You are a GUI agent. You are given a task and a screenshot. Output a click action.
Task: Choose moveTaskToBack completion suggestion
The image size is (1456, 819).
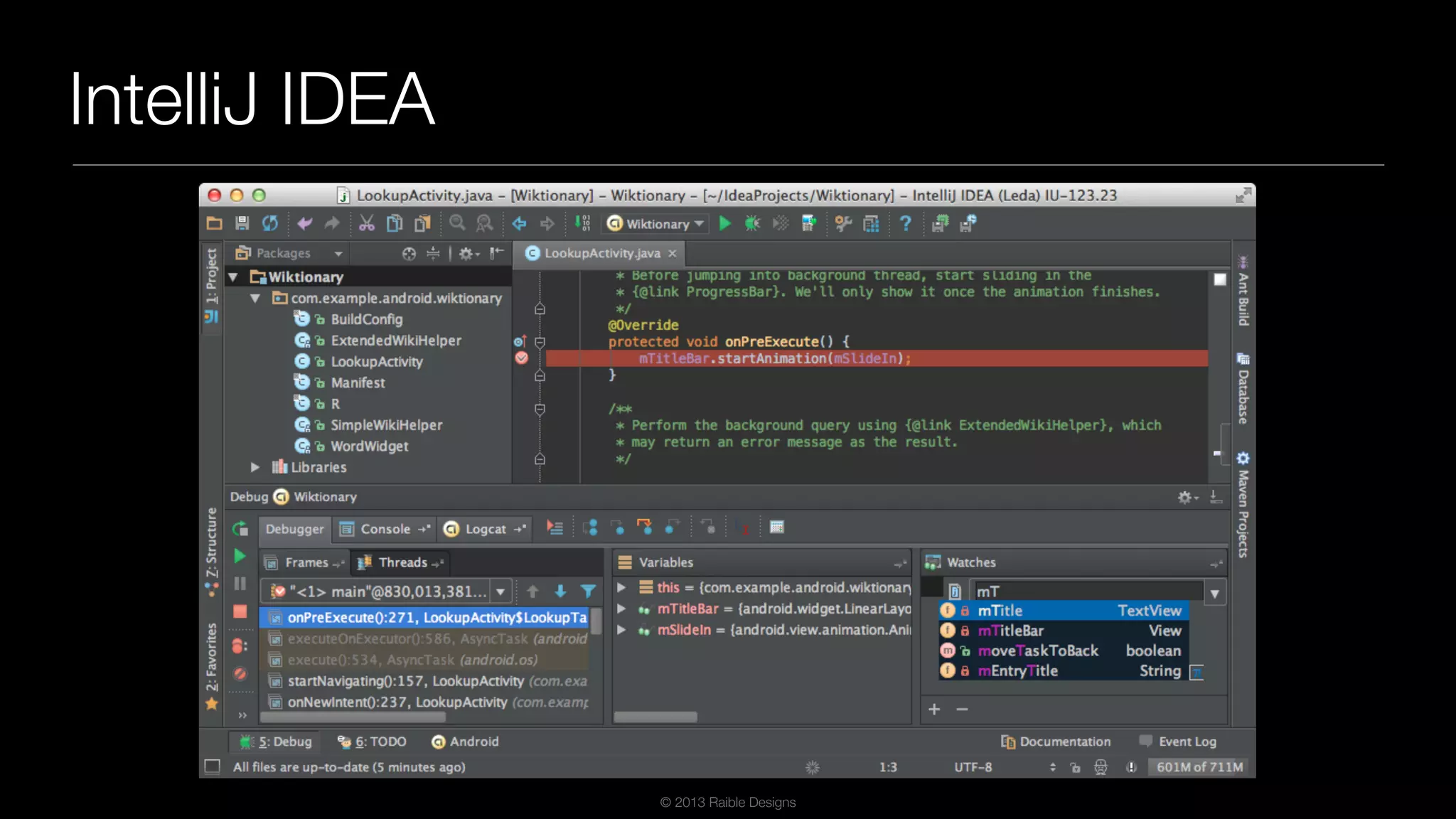(x=1062, y=651)
